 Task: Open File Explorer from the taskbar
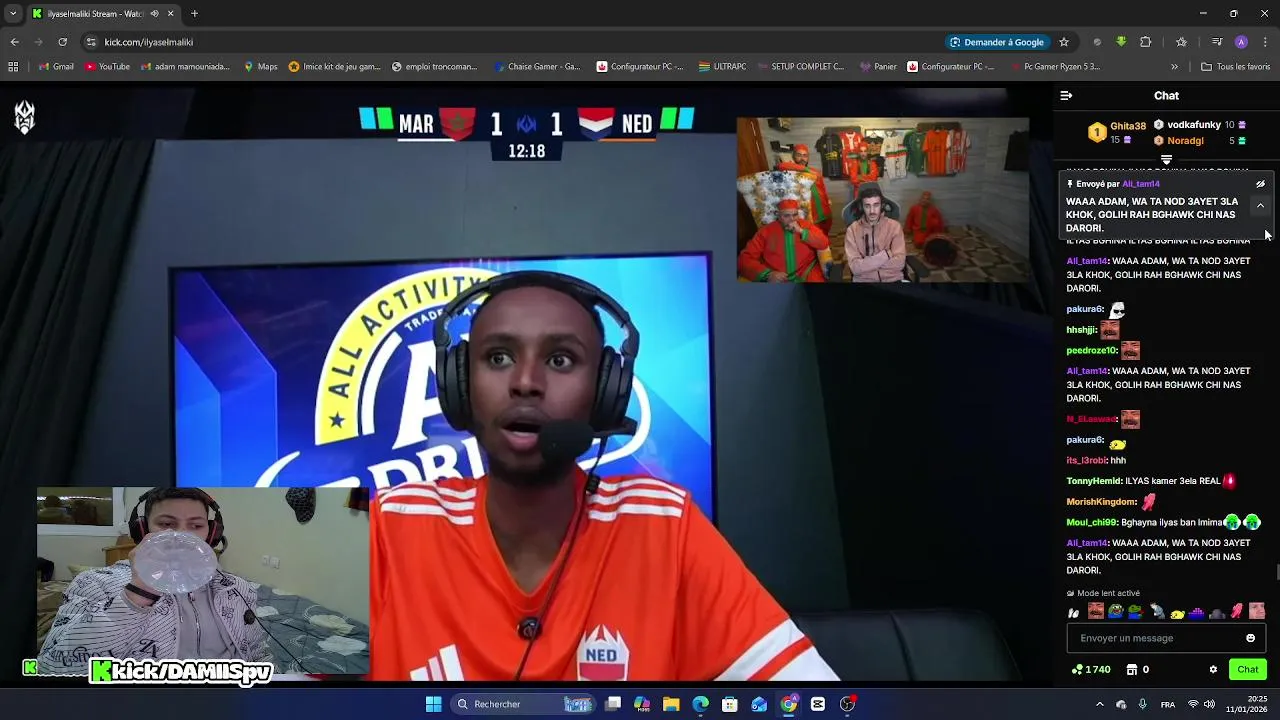point(671,704)
